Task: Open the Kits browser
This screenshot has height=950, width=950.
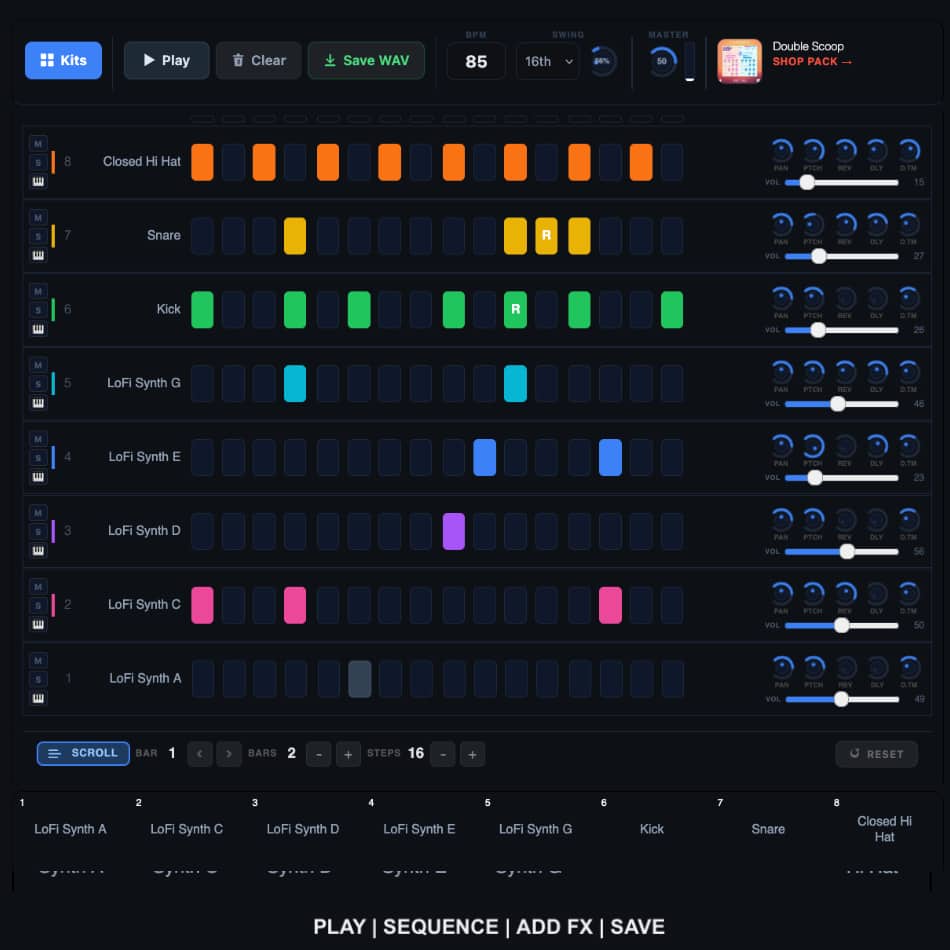Action: [64, 61]
